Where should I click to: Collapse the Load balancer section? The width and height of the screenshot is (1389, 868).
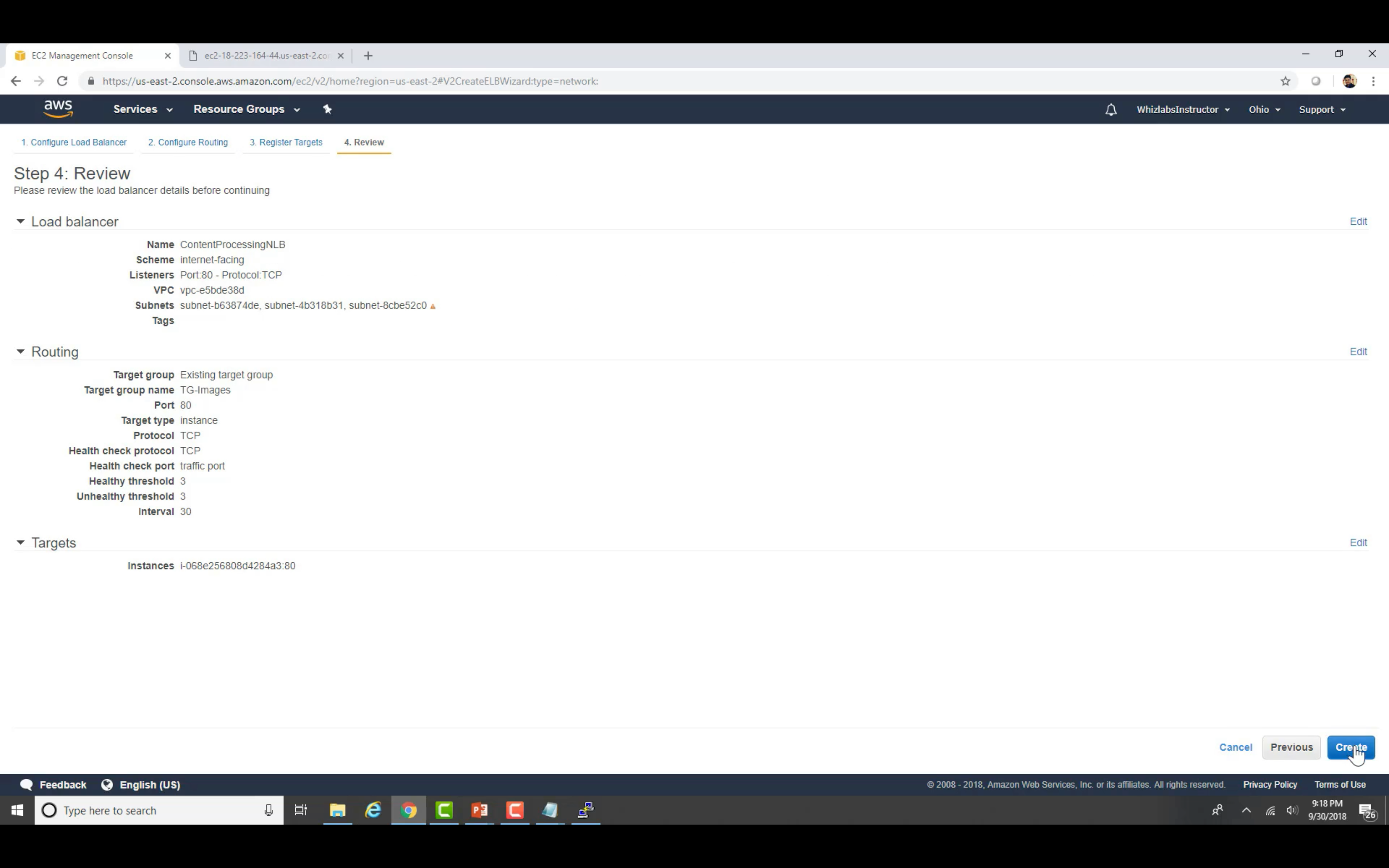click(21, 222)
